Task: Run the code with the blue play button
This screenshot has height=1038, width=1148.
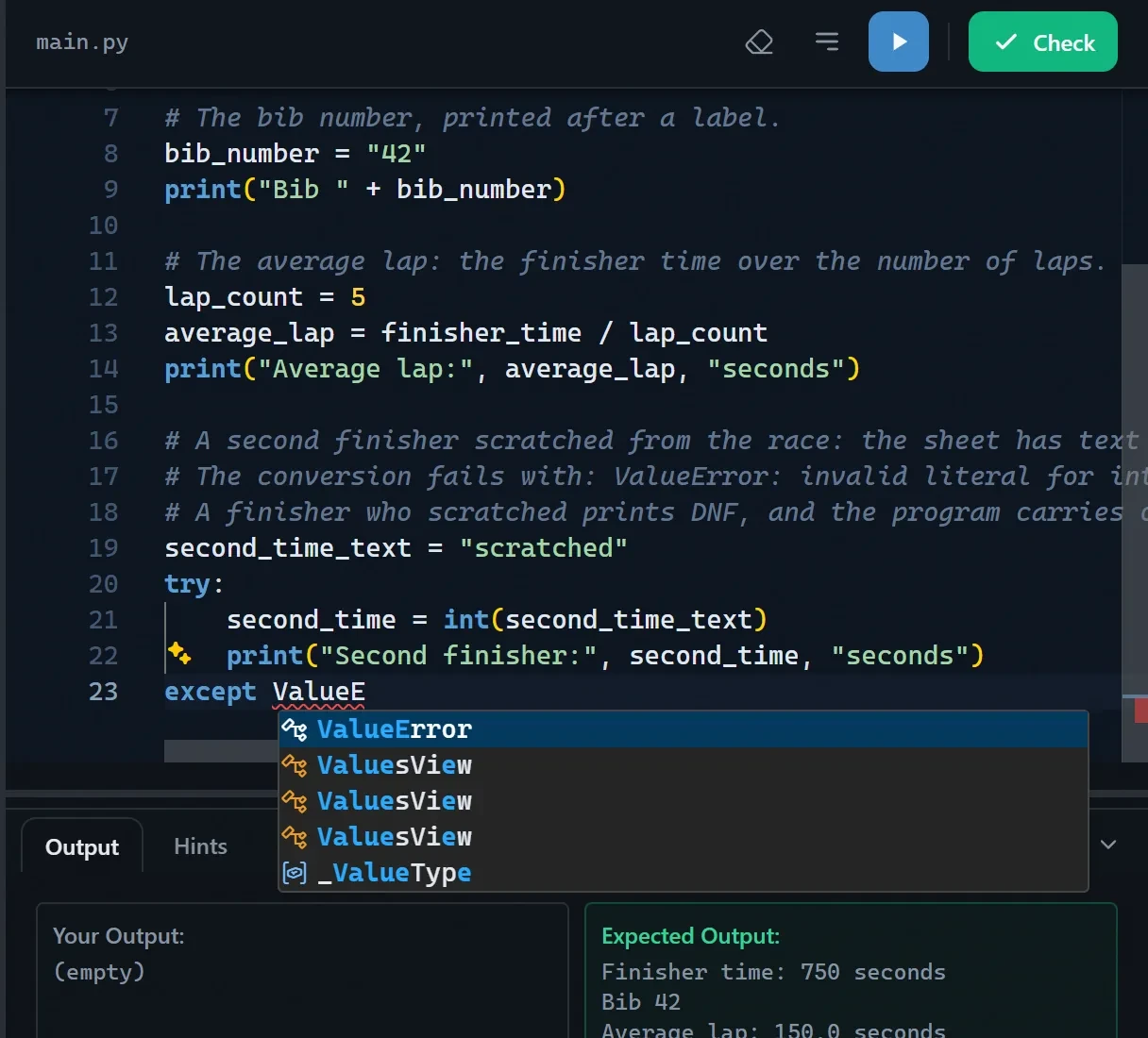Action: point(899,42)
